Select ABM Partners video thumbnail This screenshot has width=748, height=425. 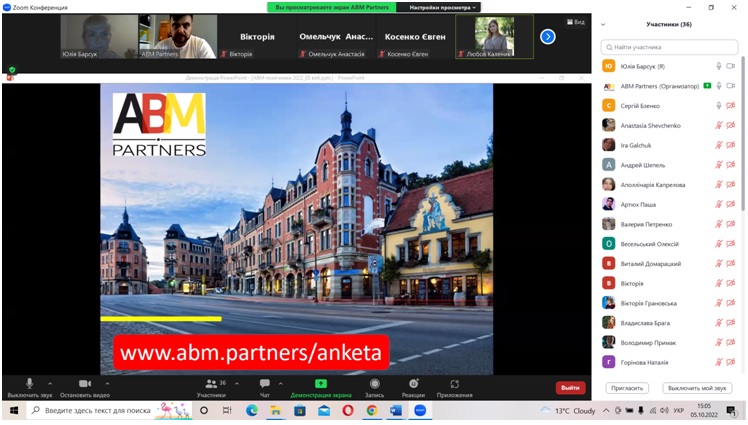[x=178, y=37]
